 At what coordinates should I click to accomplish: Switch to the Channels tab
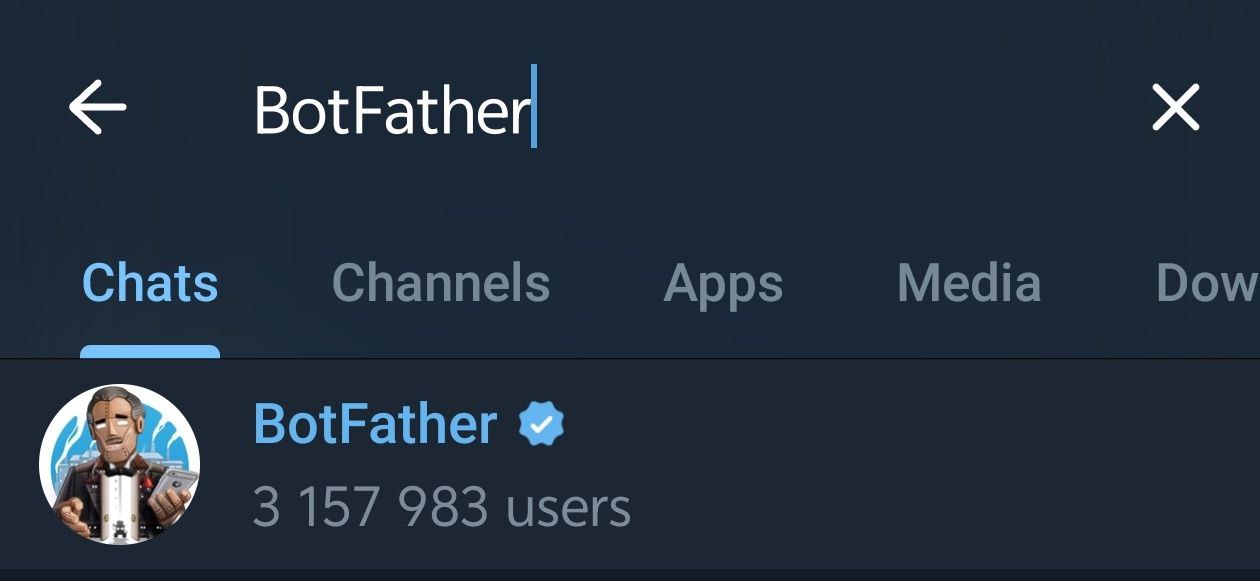tap(440, 283)
